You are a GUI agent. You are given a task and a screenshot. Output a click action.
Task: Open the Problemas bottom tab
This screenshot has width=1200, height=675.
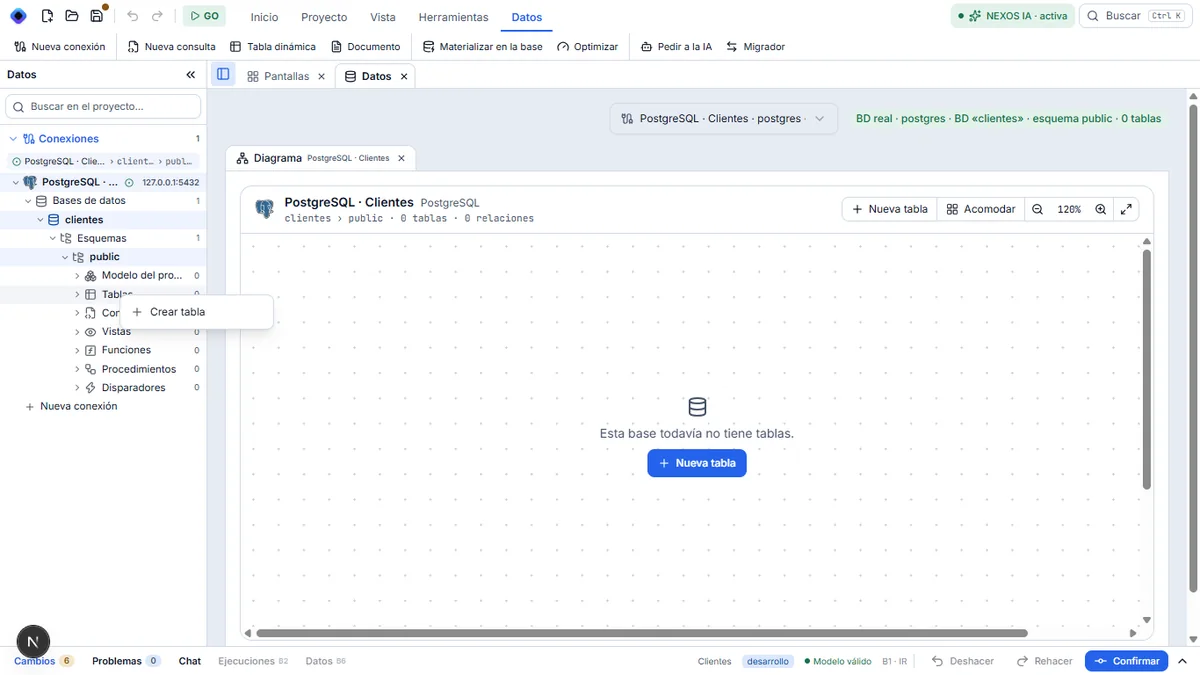pos(126,661)
